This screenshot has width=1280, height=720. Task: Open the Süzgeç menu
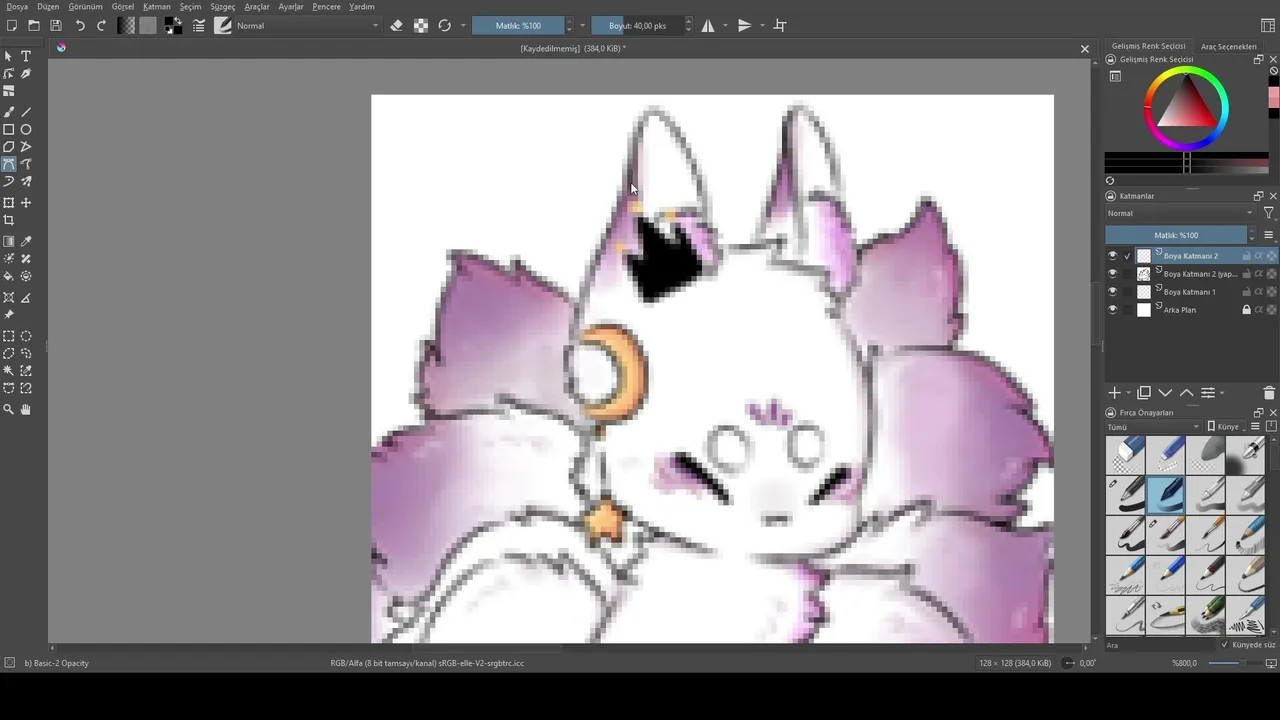point(223,7)
